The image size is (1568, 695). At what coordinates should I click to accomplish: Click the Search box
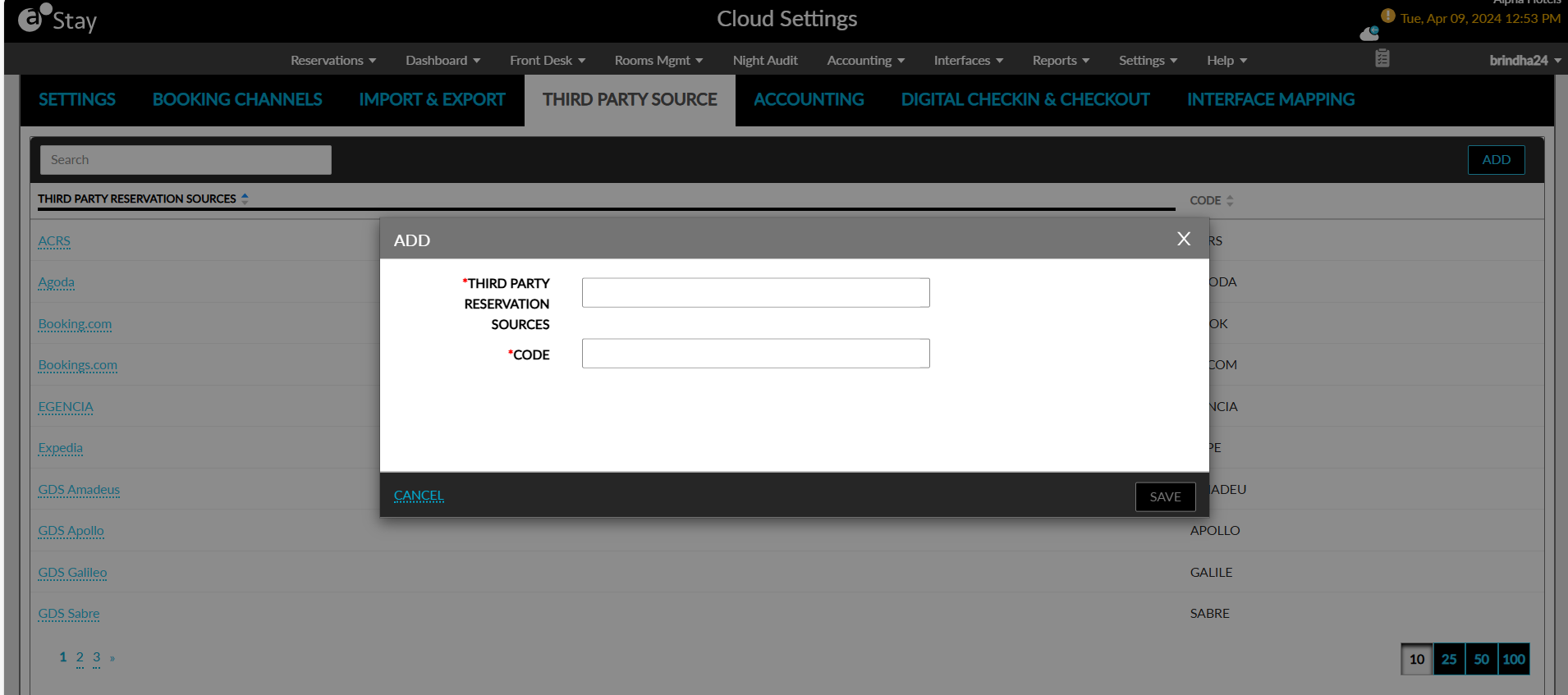[x=186, y=160]
